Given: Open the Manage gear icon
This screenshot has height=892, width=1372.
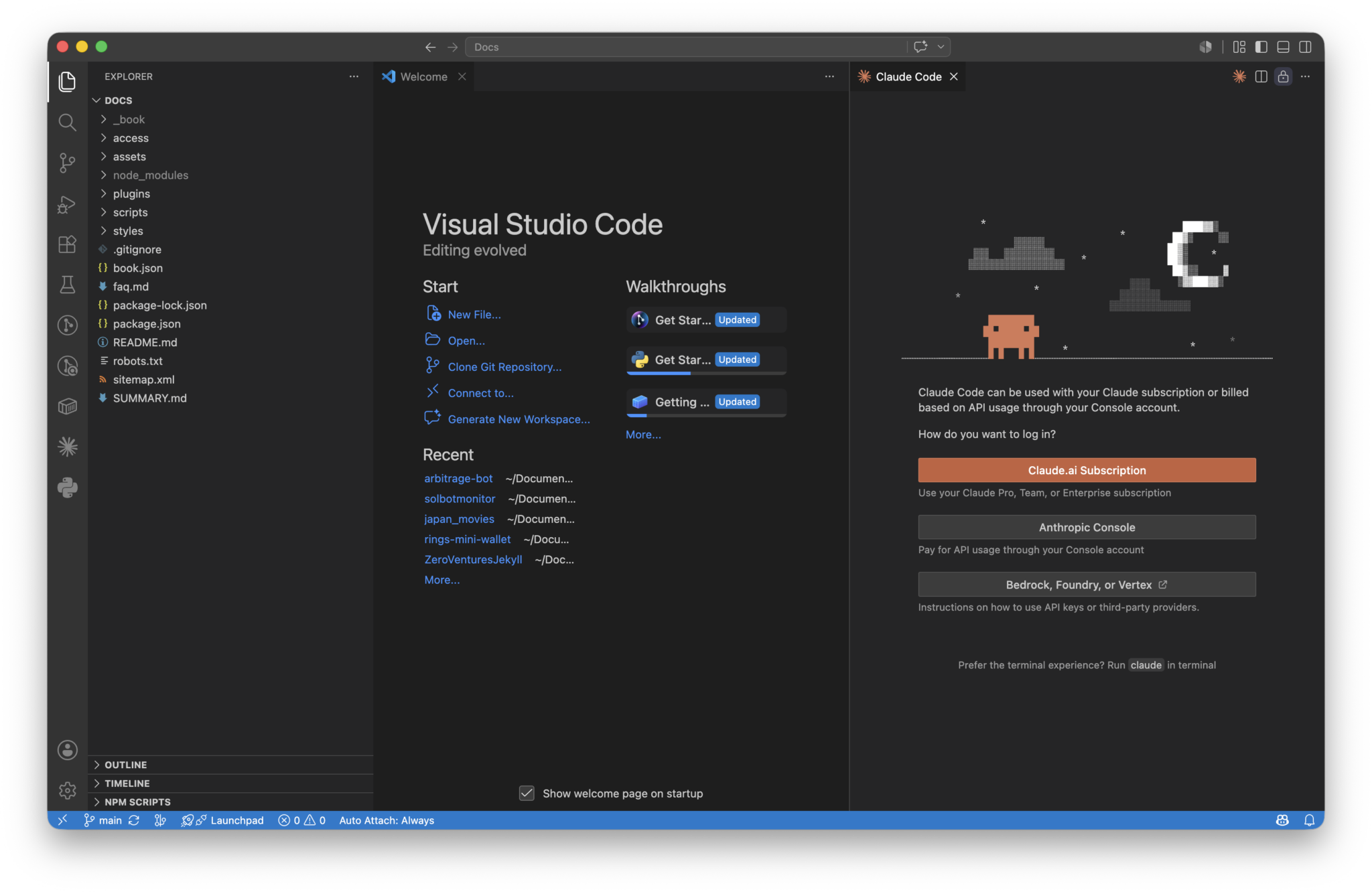Looking at the screenshot, I should coord(67,790).
